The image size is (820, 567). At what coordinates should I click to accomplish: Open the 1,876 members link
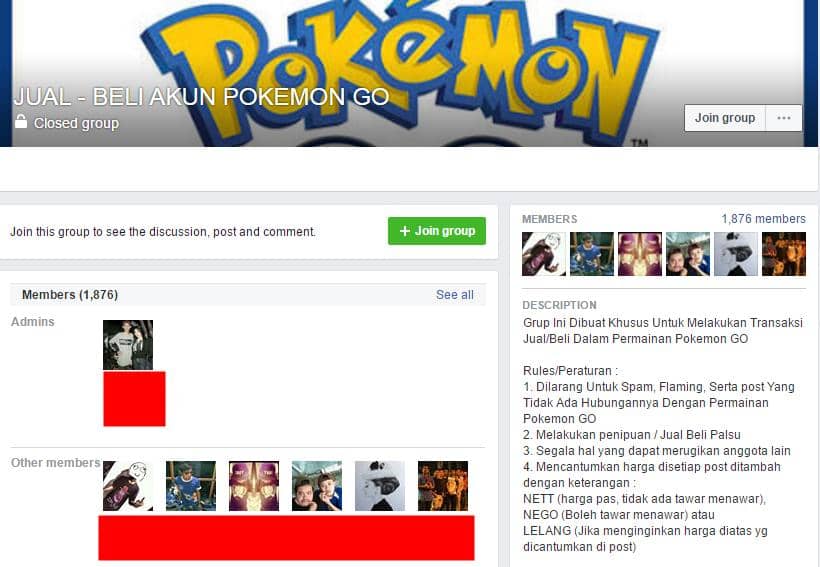pyautogui.click(x=764, y=219)
